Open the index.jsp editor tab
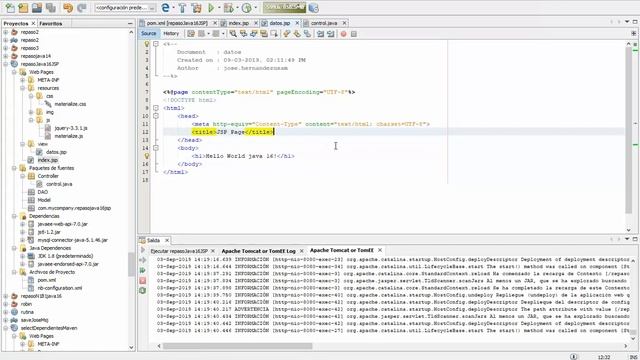 pos(238,23)
